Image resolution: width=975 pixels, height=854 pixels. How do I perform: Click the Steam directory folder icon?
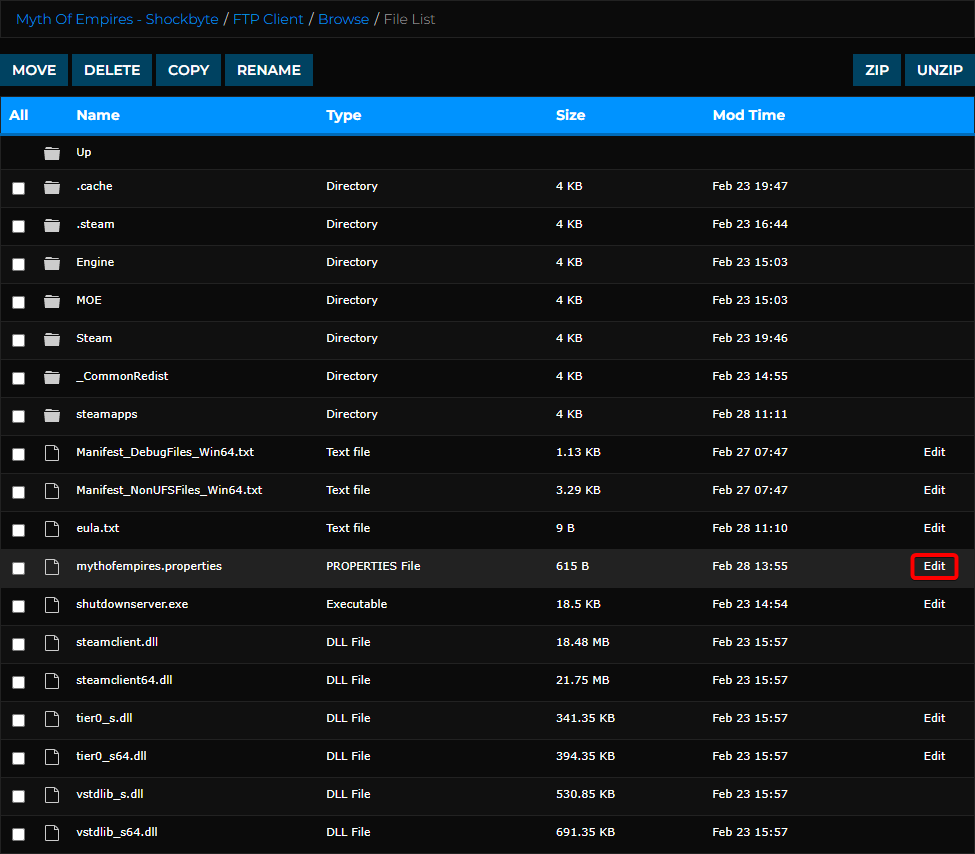(52, 338)
